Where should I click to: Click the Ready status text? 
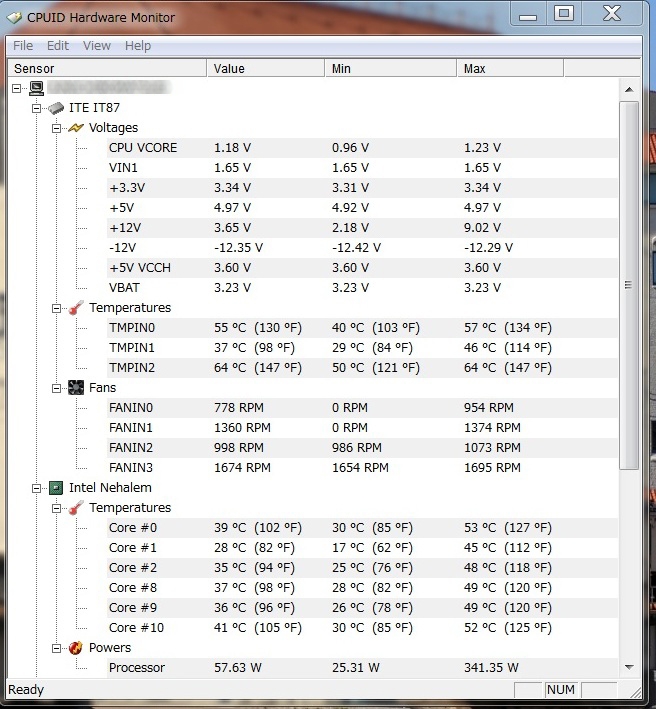tap(26, 690)
